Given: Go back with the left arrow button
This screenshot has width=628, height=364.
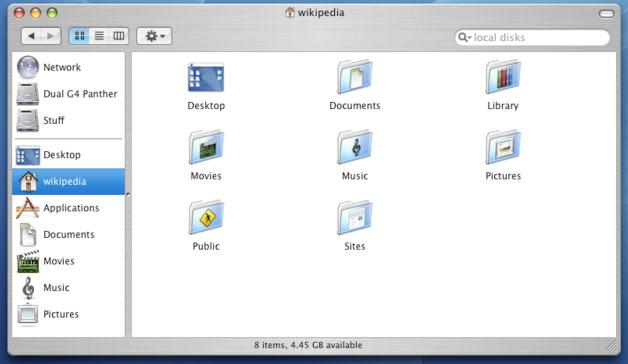Looking at the screenshot, I should tap(31, 36).
